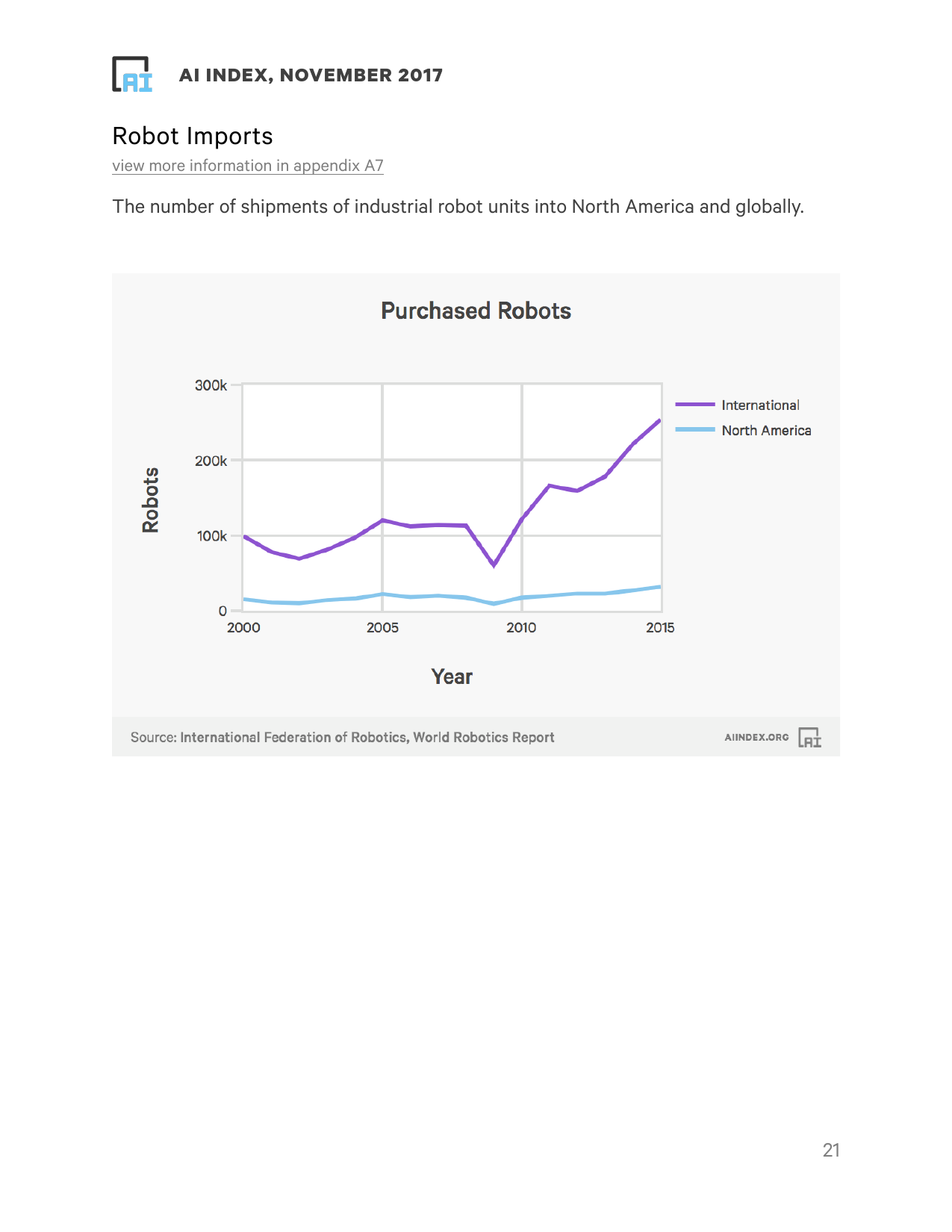This screenshot has height=1232, width=952.
Task: Click the AI INDEX, NOVEMBER 2017 header text
Action: tap(311, 75)
